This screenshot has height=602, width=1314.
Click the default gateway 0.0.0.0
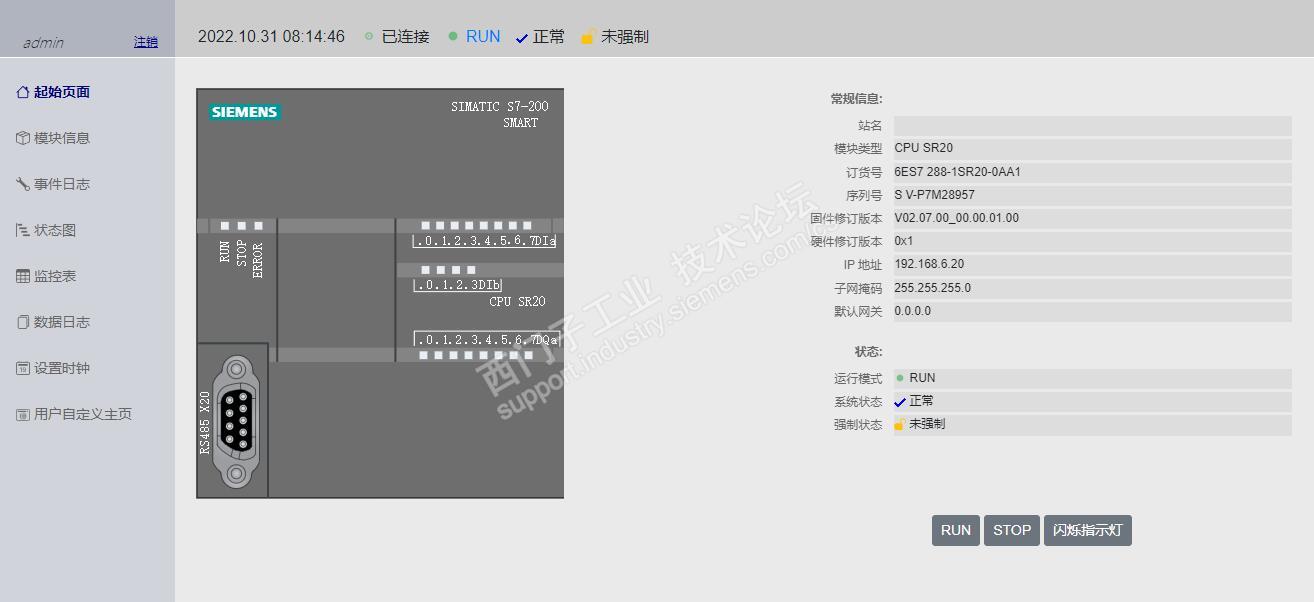(x=912, y=311)
